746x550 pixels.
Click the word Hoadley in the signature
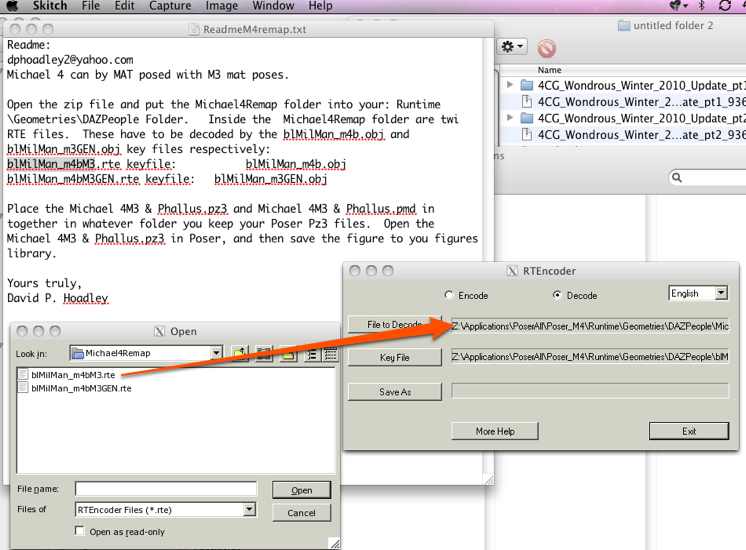pos(86,298)
